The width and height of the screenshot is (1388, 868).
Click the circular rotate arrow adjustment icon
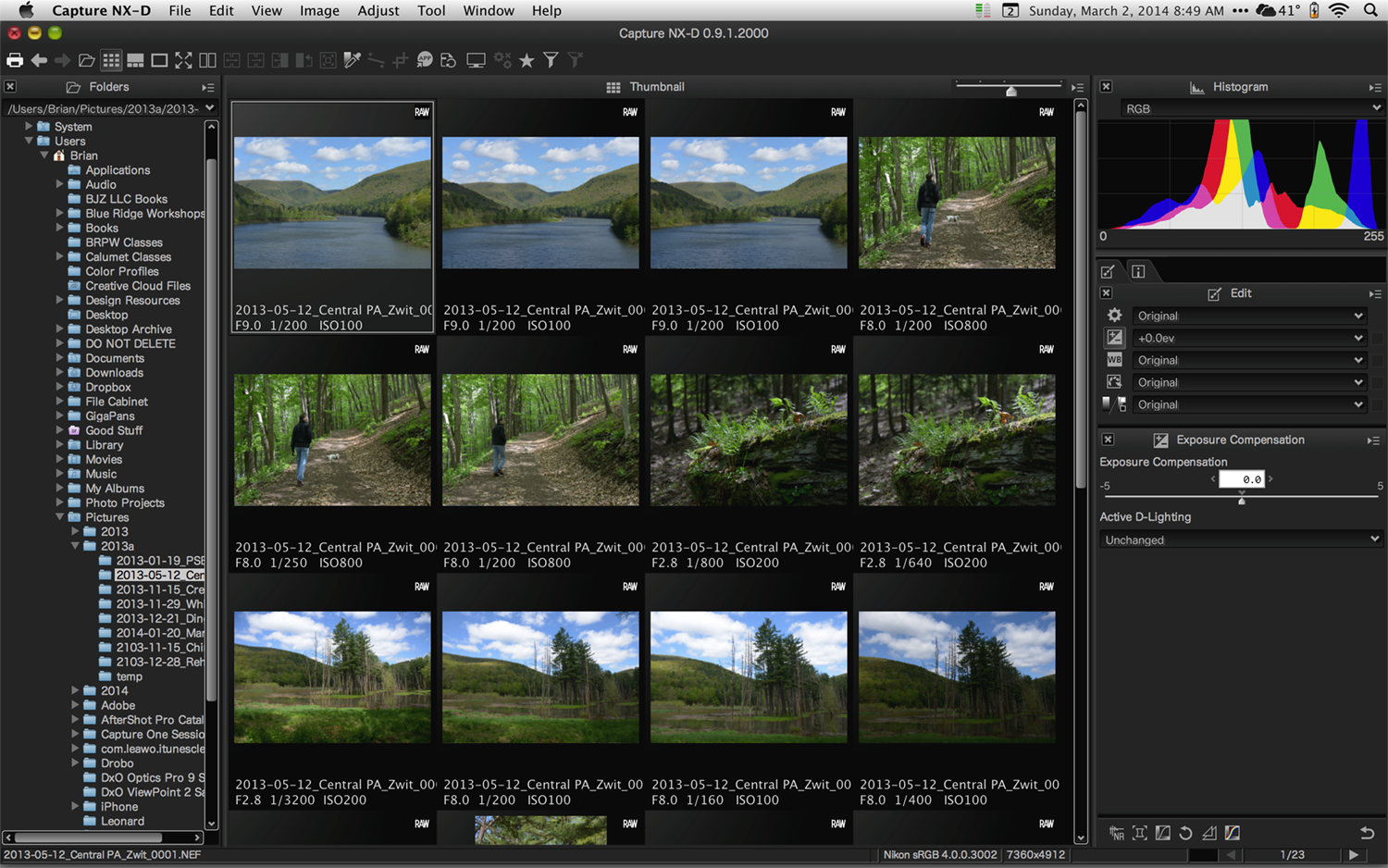1185,833
